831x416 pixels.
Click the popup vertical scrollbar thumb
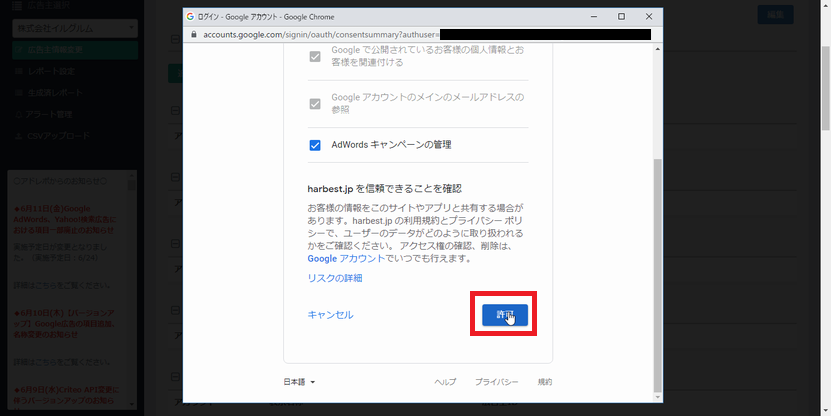click(658, 275)
